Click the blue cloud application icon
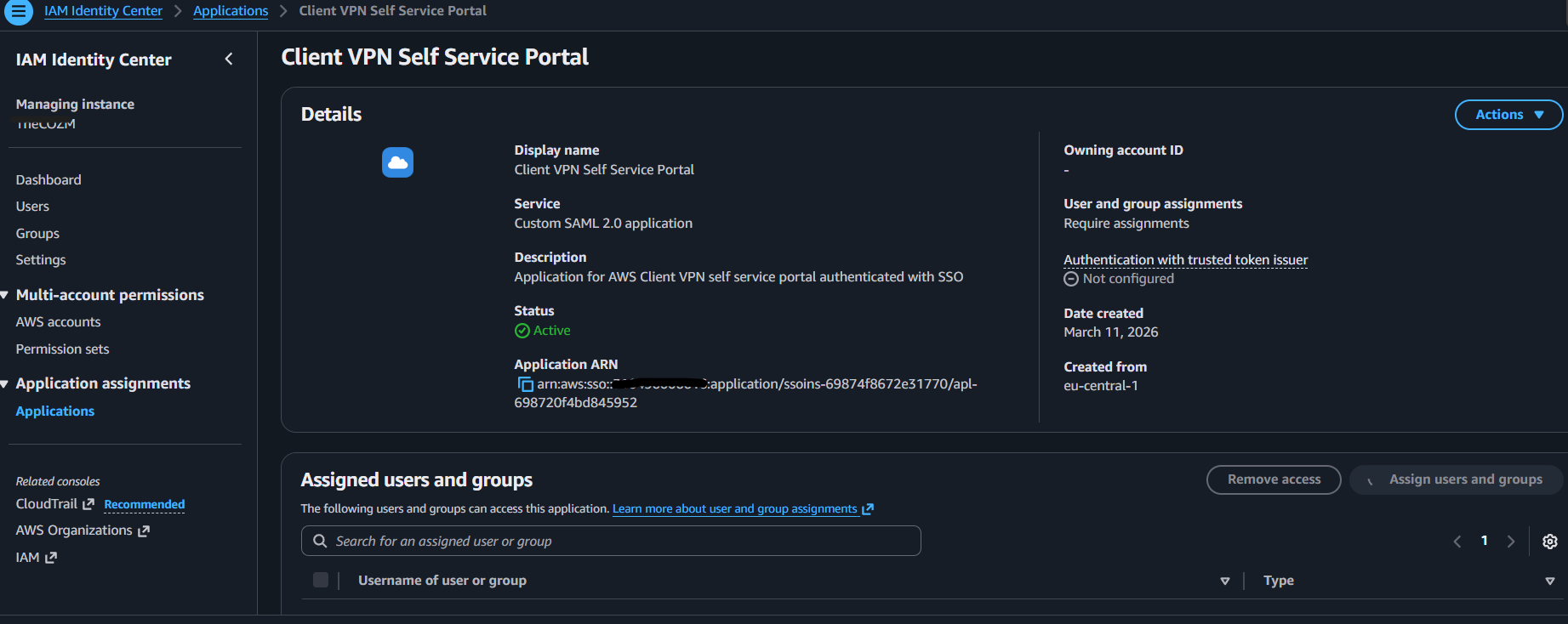This screenshot has height=624, width=1568. tap(397, 162)
